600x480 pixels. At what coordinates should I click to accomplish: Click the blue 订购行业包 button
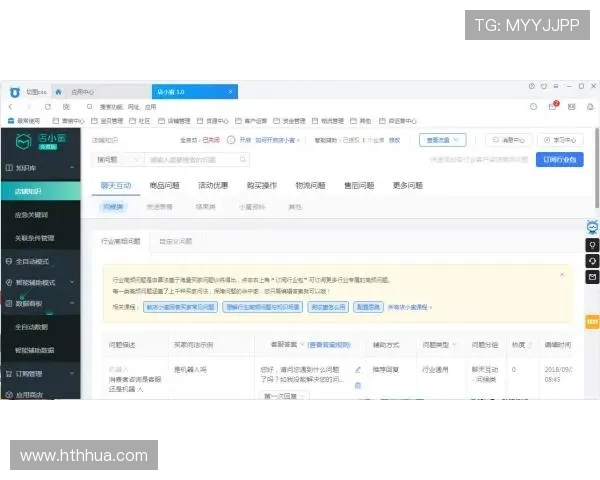pyautogui.click(x=559, y=160)
